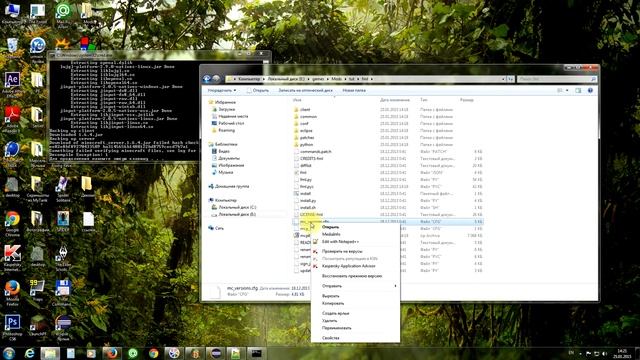The width and height of the screenshot is (640, 360).
Task: Expand the address bar history dropdown
Action: (503, 79)
